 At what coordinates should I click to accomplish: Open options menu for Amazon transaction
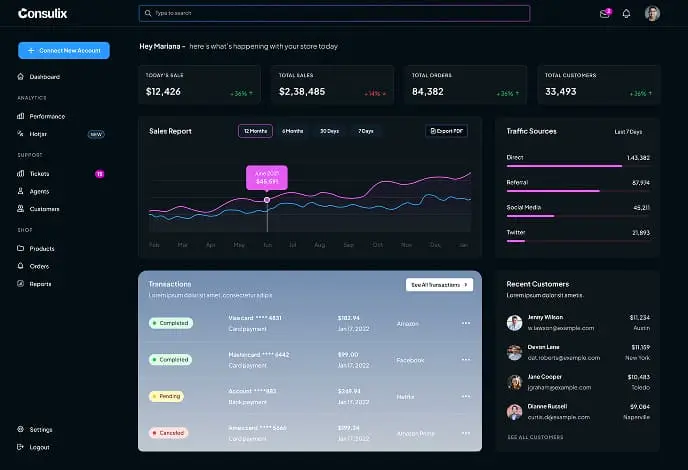[x=466, y=323]
